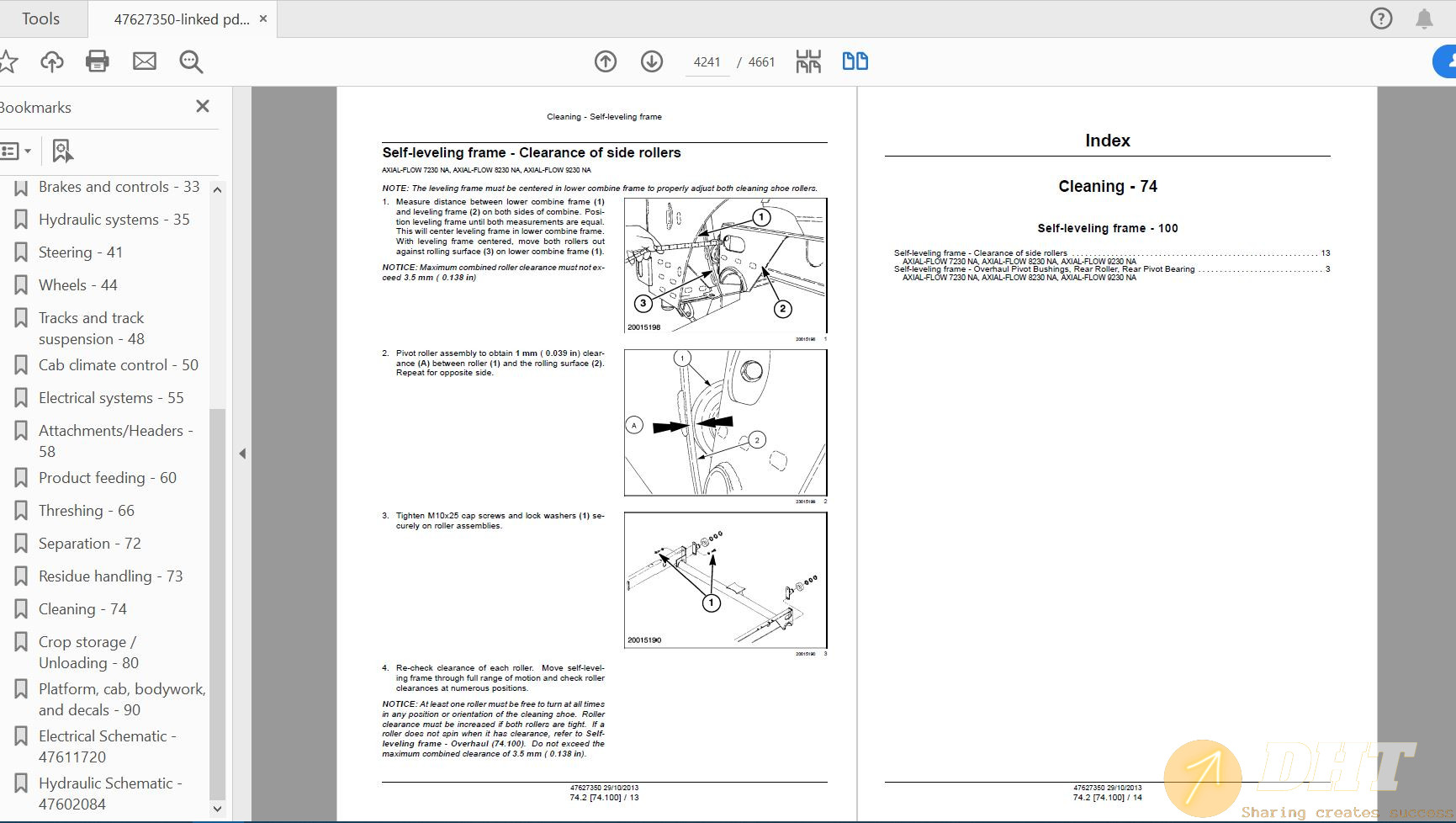This screenshot has width=1456, height=823.
Task: Print the document
Action: (98, 61)
